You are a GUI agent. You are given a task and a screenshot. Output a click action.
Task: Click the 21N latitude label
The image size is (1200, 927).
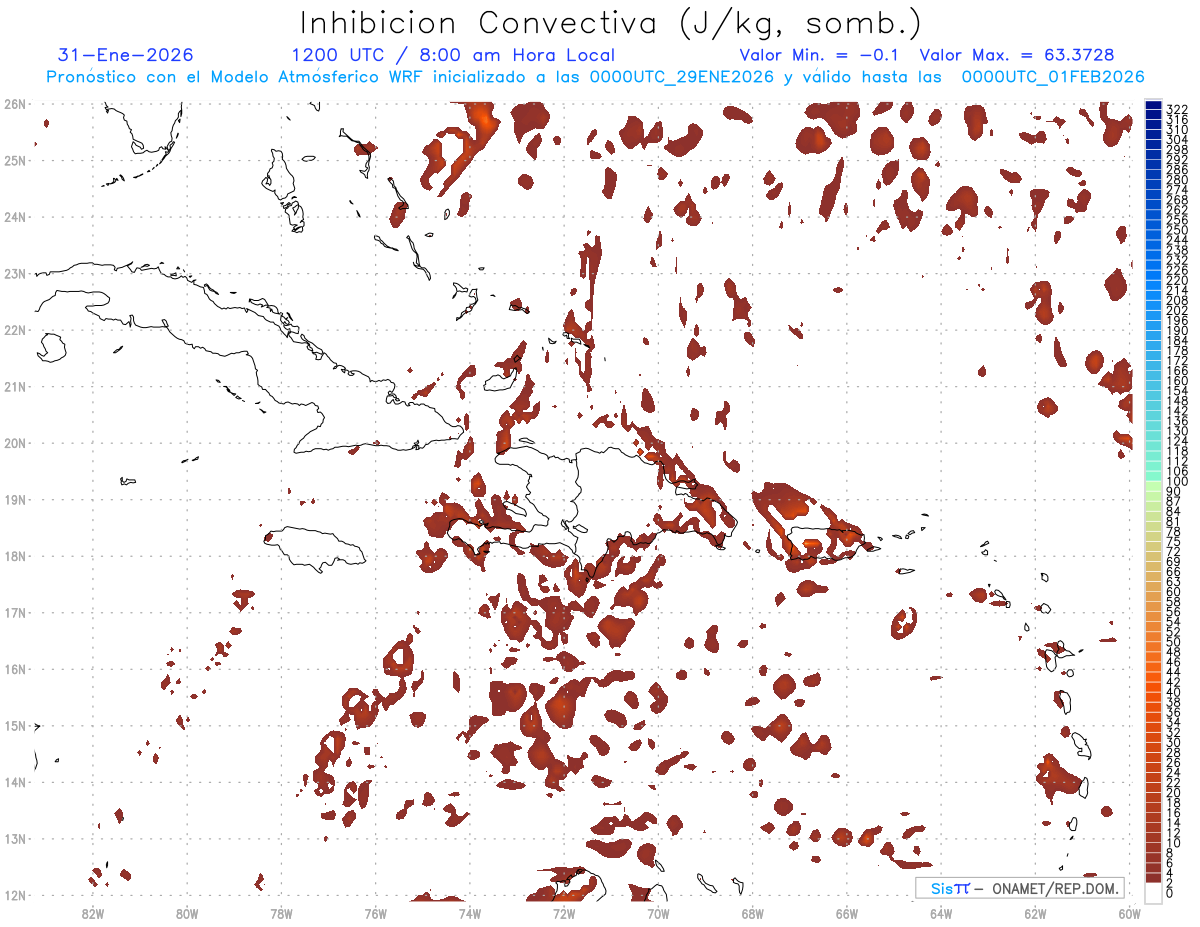coord(15,386)
